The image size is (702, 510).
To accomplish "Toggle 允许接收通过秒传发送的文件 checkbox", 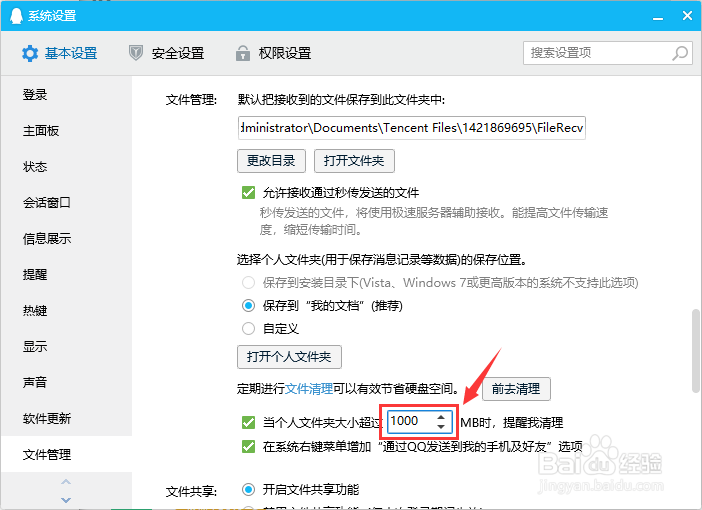I will (248, 193).
